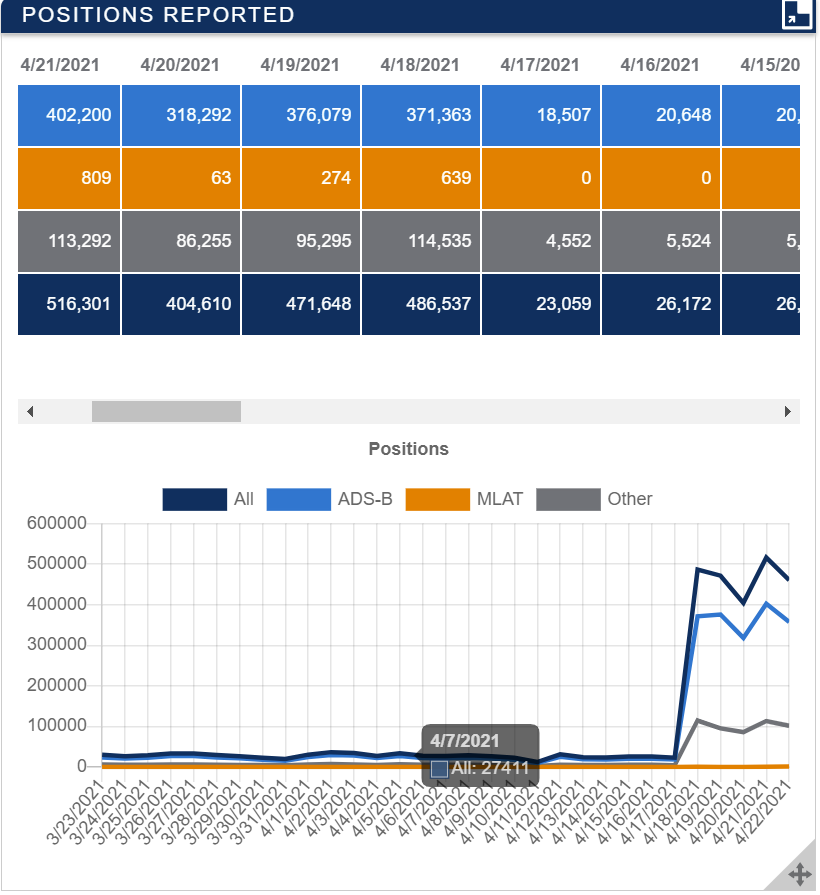Select the total cell 404,610

[181, 304]
